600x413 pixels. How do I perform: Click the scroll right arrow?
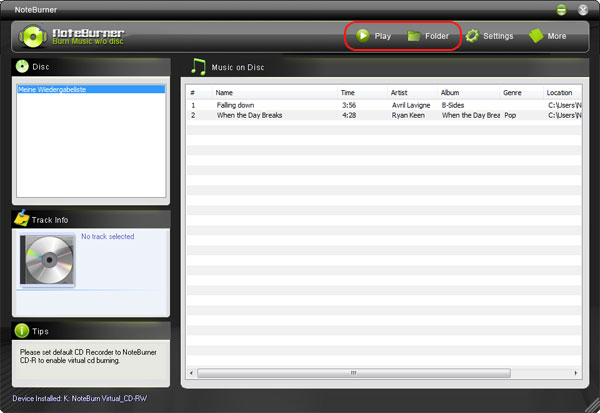[x=576, y=373]
